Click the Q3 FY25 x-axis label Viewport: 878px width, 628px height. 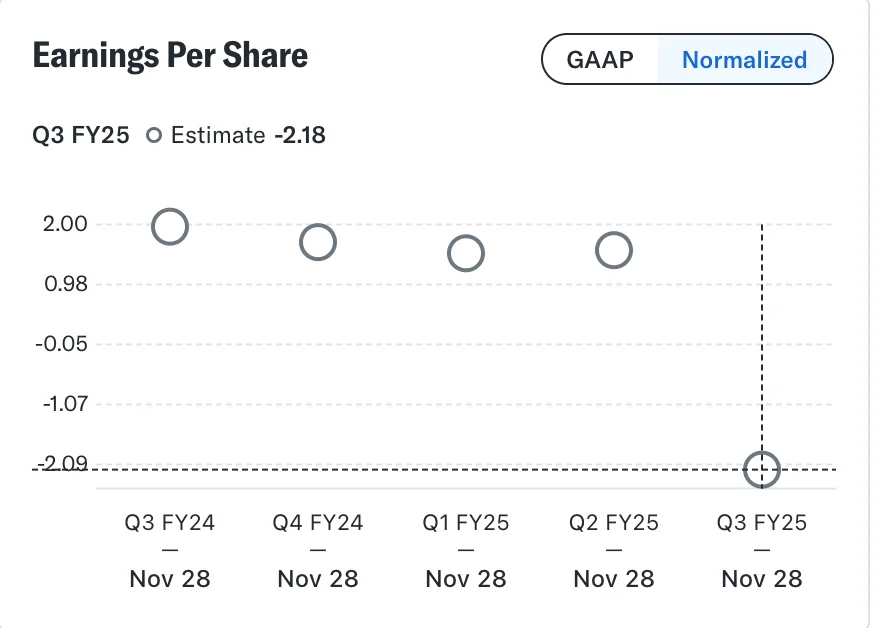click(762, 522)
